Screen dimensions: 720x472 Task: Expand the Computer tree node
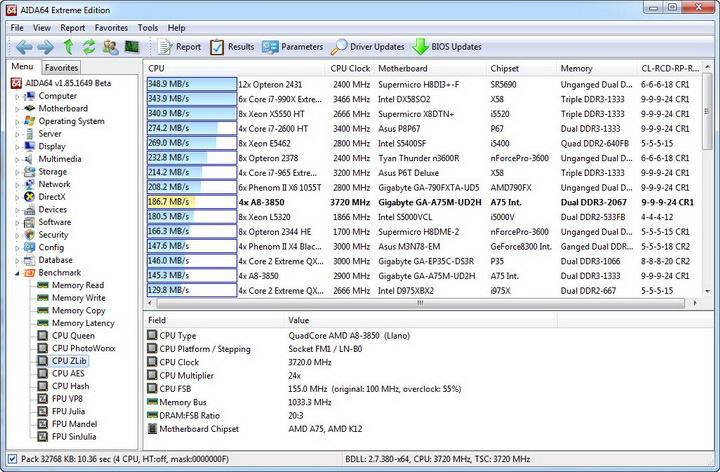click(x=17, y=96)
